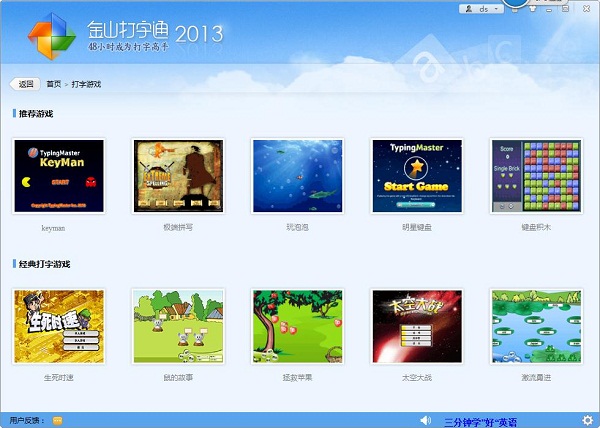Launch the 鼠的故事 game thumbnail
This screenshot has height=428, width=600.
pos(178,326)
